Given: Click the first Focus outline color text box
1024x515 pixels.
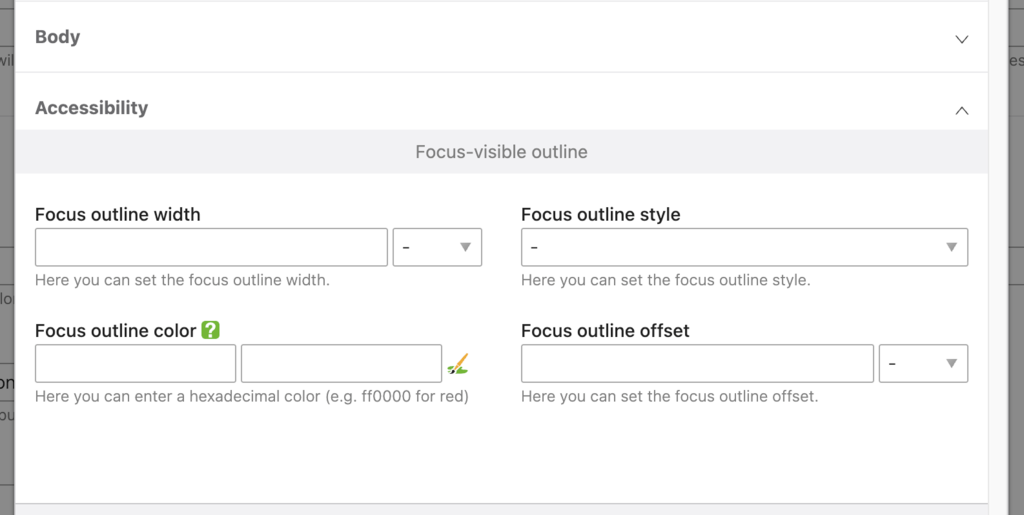Looking at the screenshot, I should click(135, 363).
